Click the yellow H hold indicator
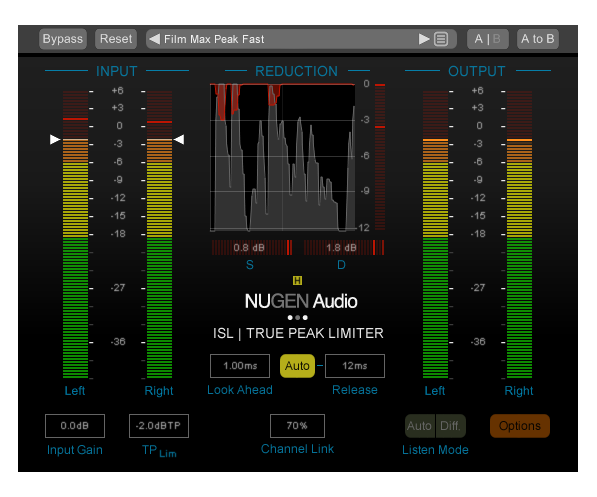 (297, 281)
